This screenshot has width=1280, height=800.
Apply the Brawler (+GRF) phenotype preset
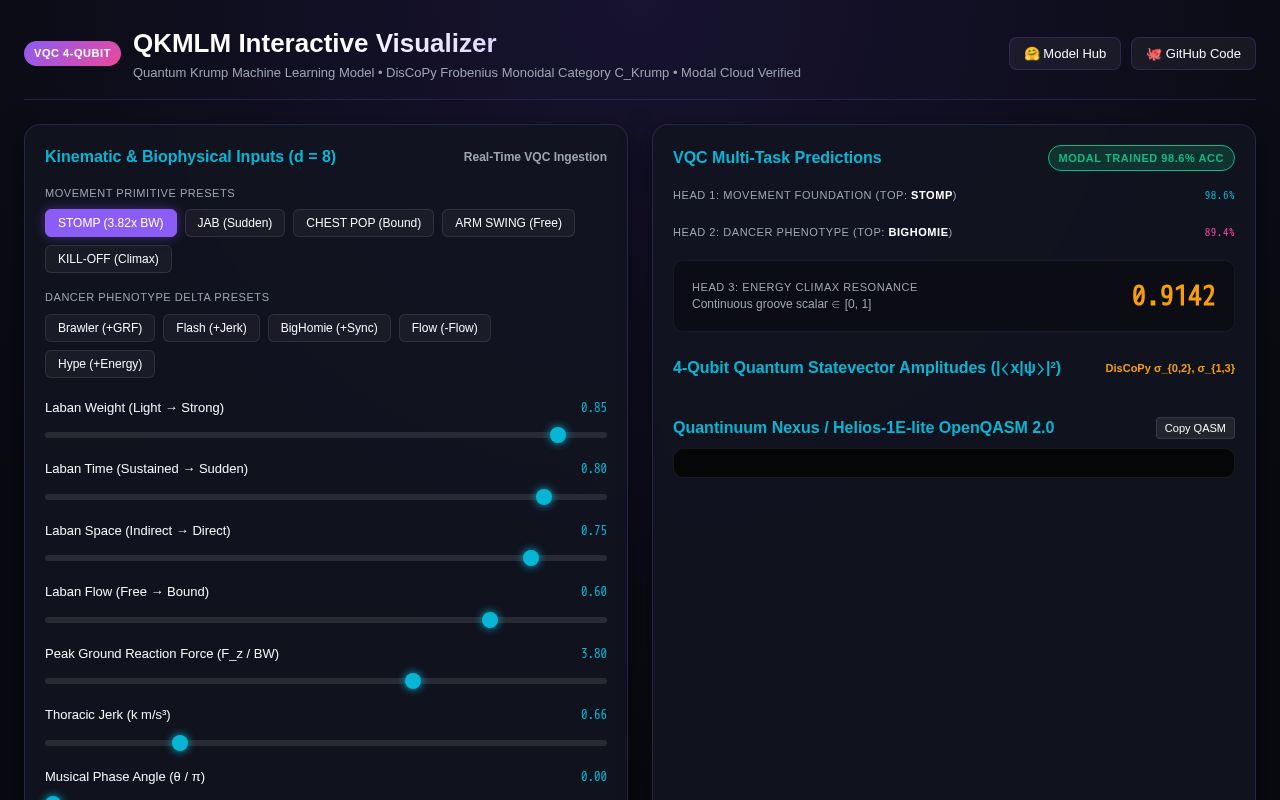[x=100, y=328]
